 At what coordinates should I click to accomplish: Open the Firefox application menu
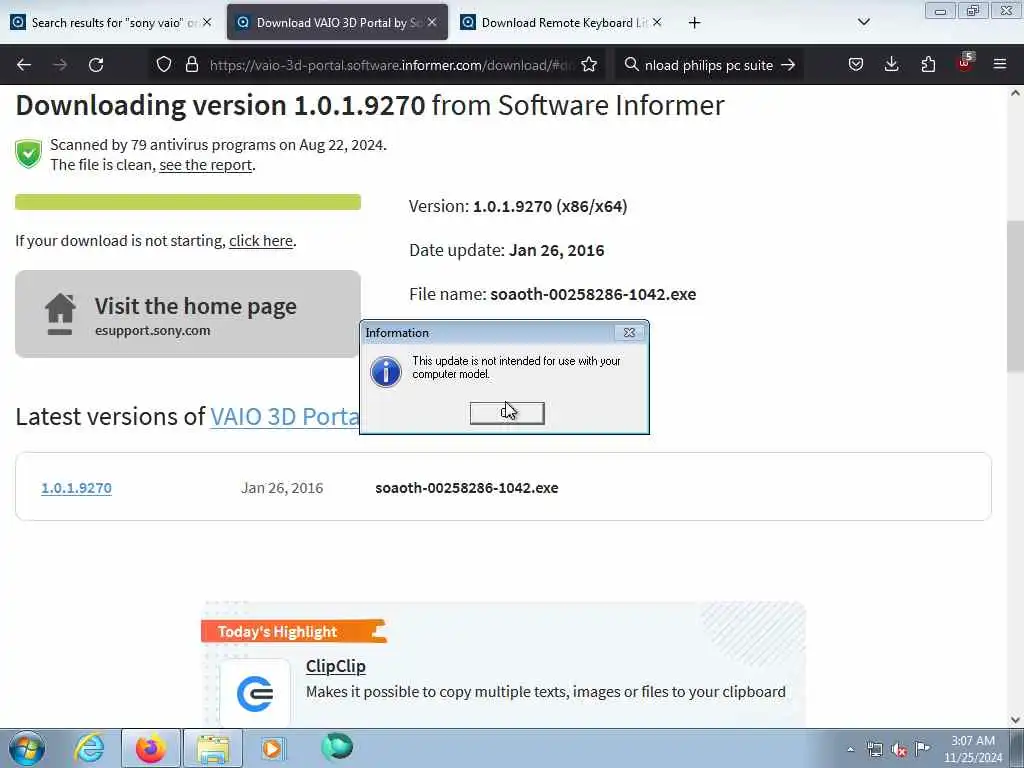point(1000,65)
